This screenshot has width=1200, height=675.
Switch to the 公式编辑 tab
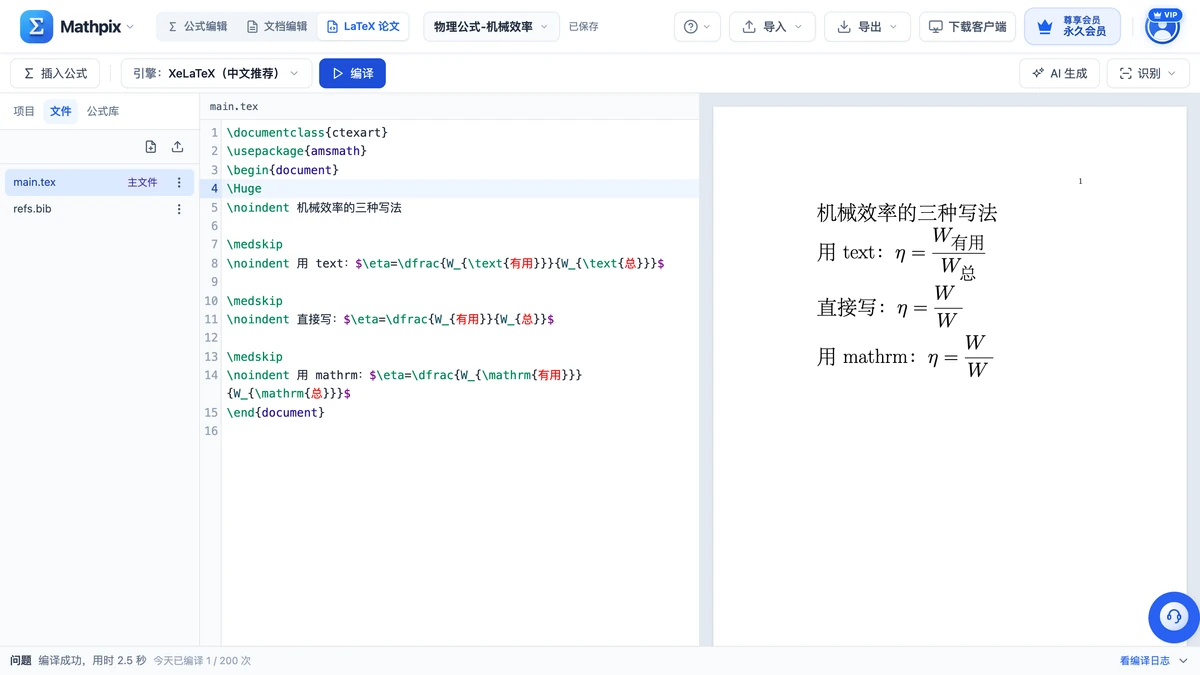coord(198,27)
